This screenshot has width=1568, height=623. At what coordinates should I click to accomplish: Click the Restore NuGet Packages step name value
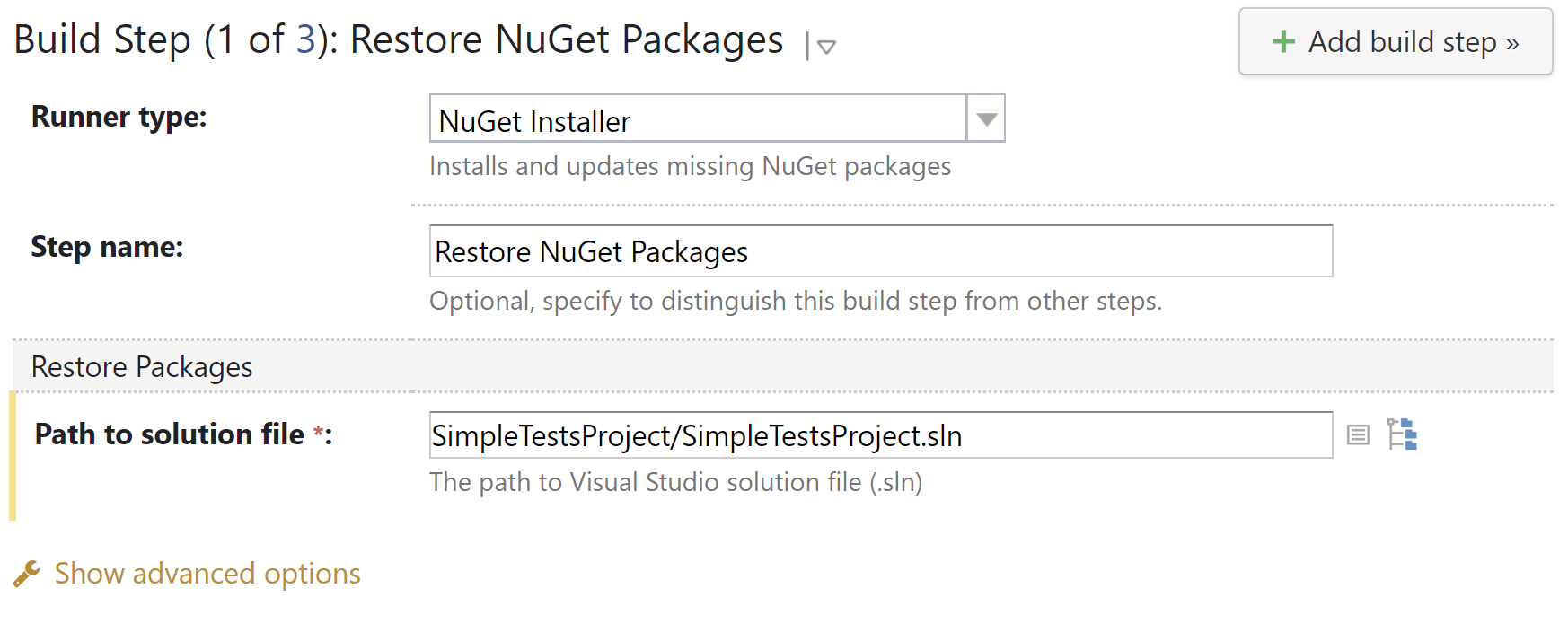(x=590, y=251)
